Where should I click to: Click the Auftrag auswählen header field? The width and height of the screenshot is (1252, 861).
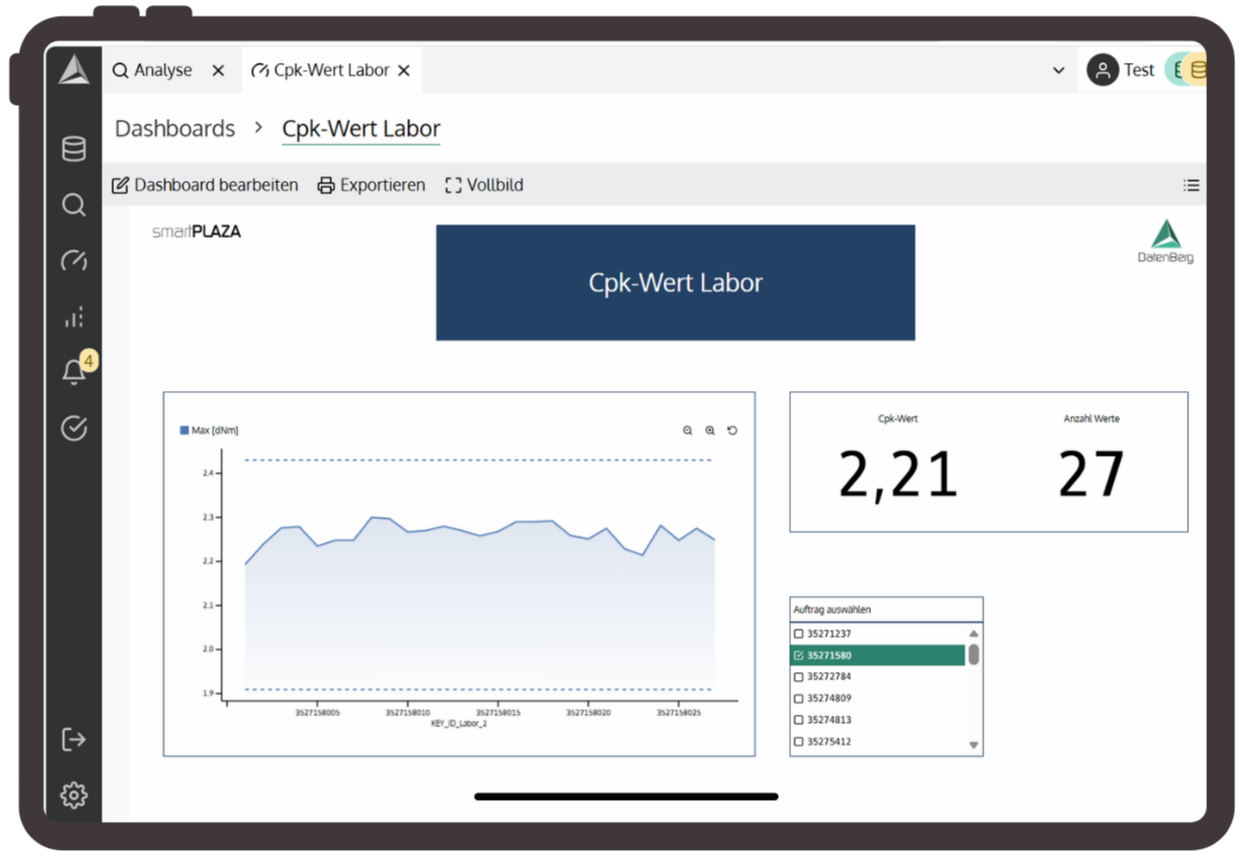click(x=886, y=609)
